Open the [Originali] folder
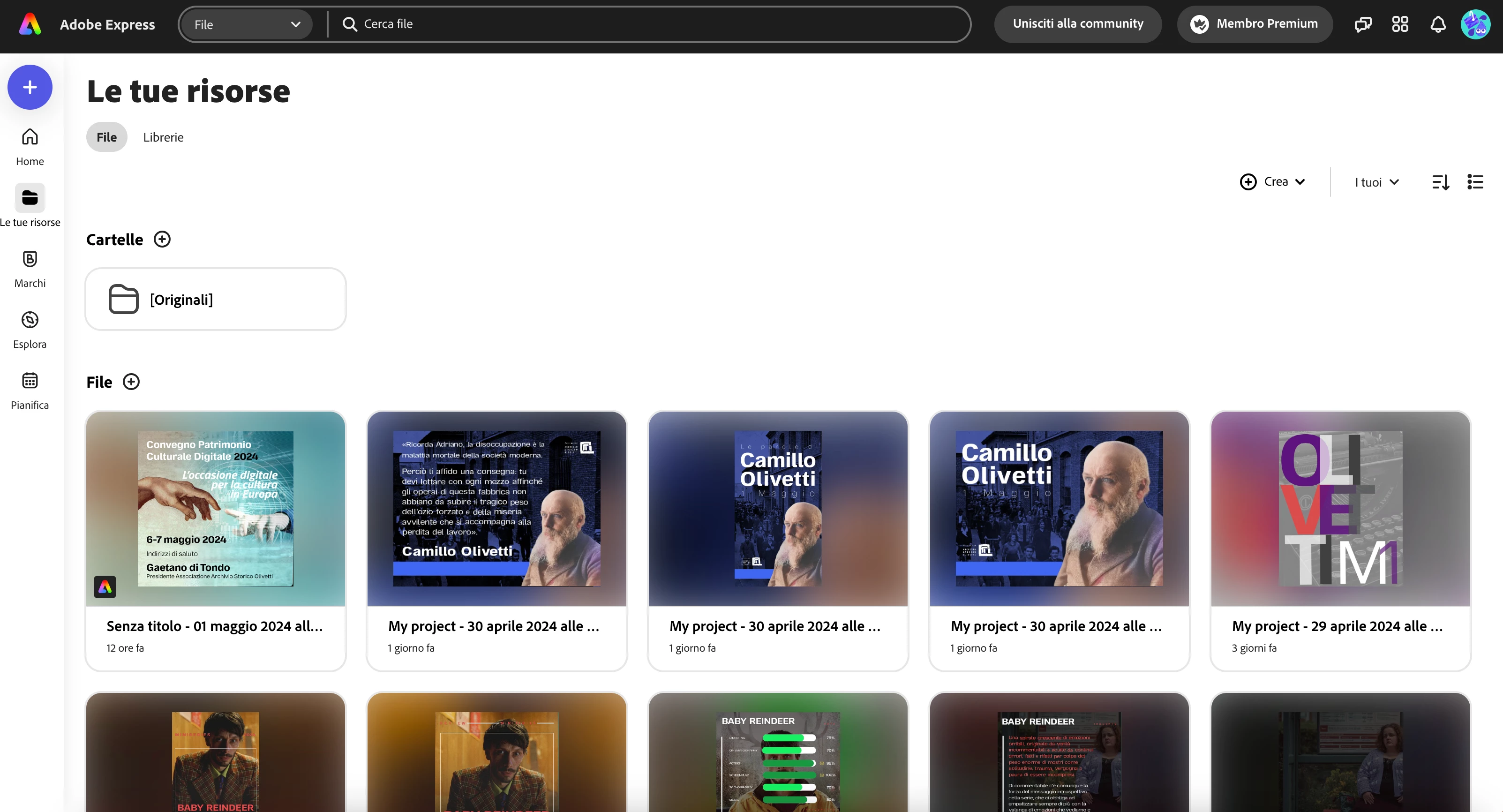The height and width of the screenshot is (812, 1503). [216, 299]
